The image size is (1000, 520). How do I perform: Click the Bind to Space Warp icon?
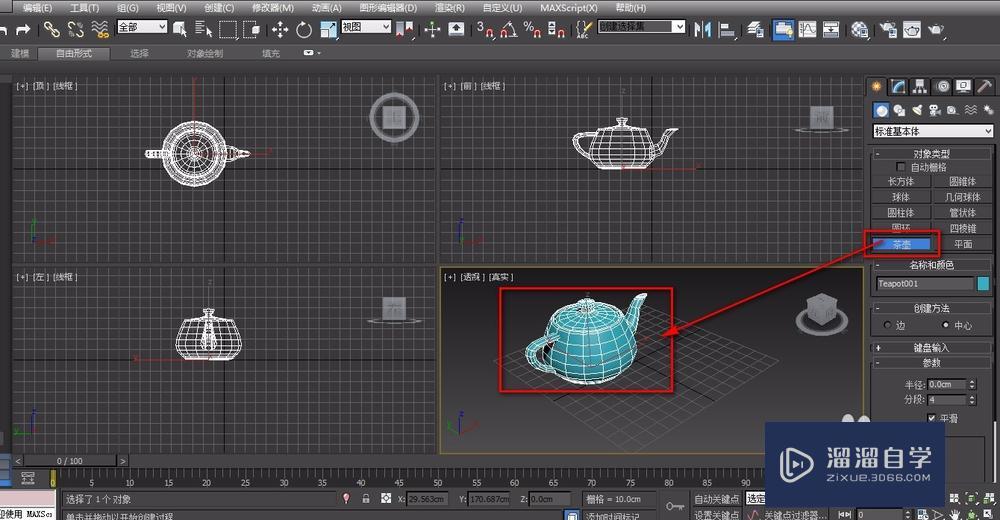pyautogui.click(x=100, y=29)
